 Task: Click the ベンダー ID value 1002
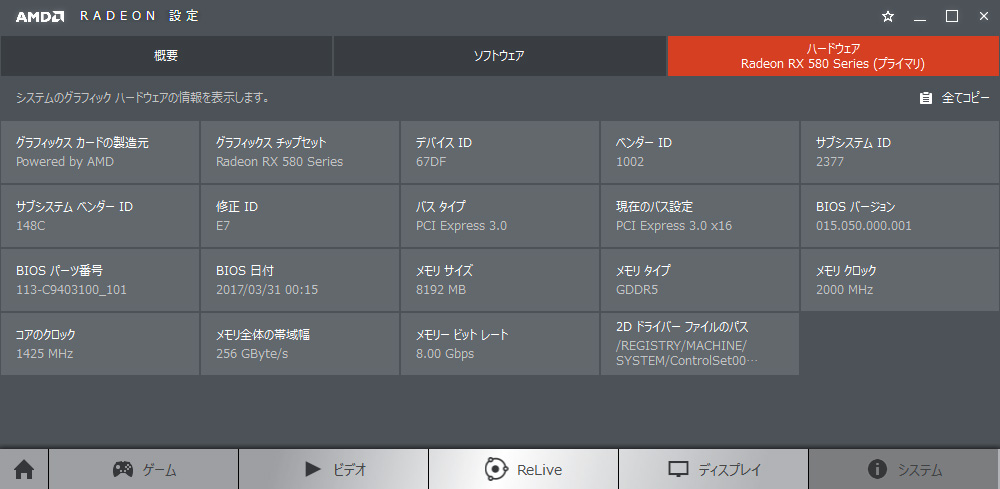[x=630, y=162]
